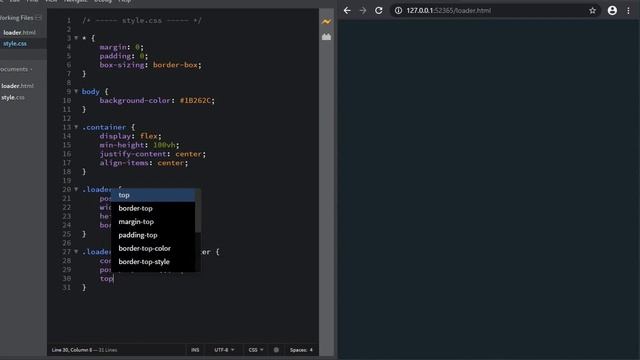Choose 'top' from the code hints
This screenshot has height=360, width=640.
point(153,195)
